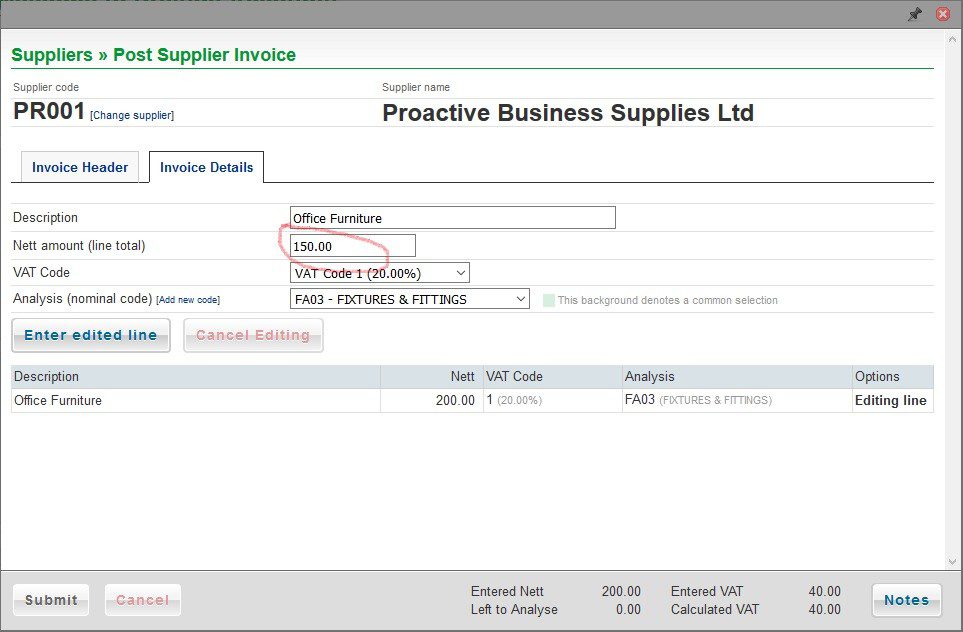Click the Change supplier link

(x=132, y=115)
